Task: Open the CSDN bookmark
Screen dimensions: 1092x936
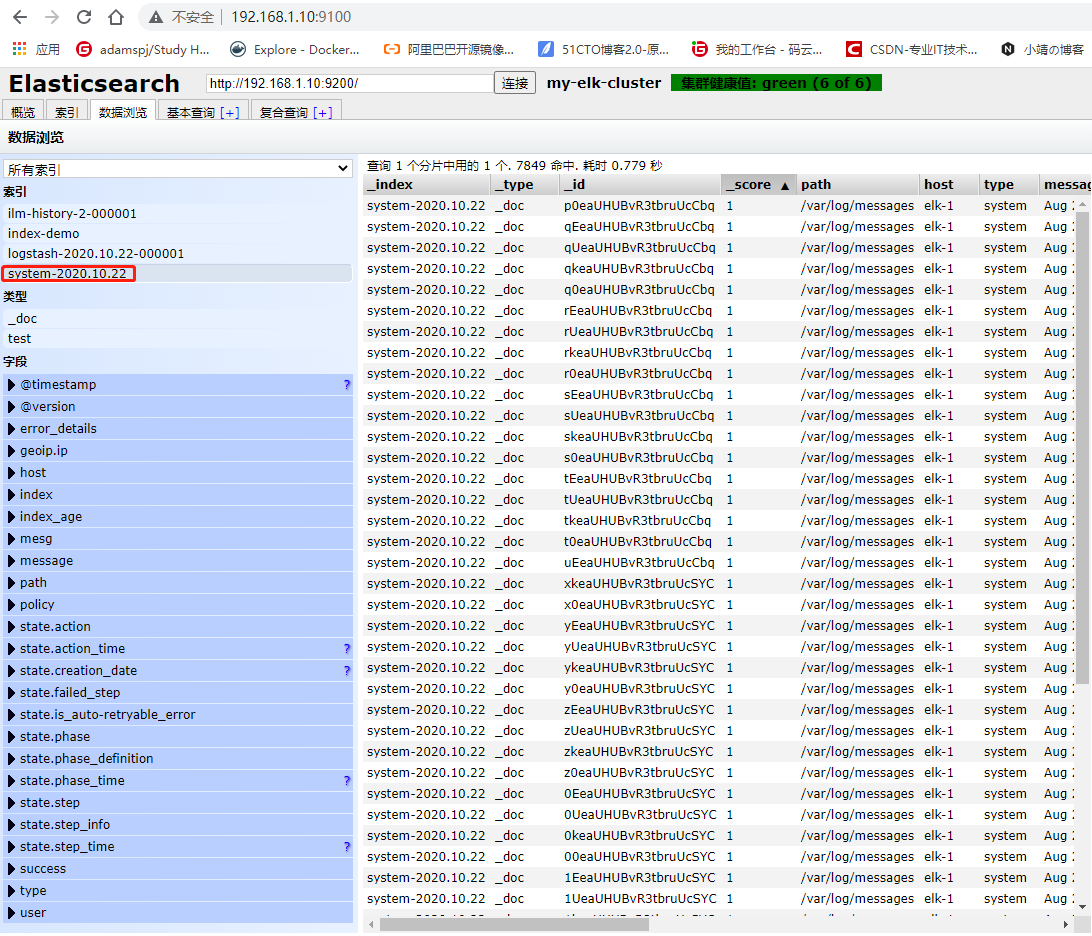Action: pos(911,49)
